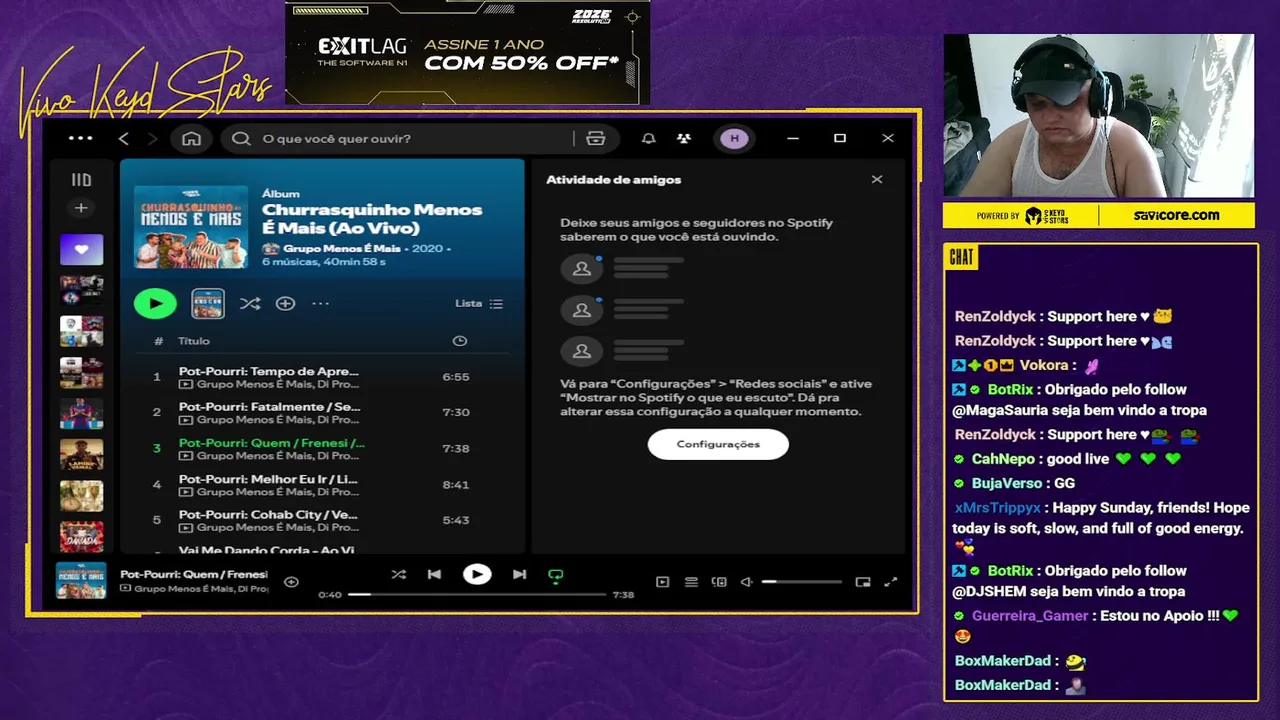Click chat username 'BujaVerso'
1280x720 pixels.
pos(1007,483)
